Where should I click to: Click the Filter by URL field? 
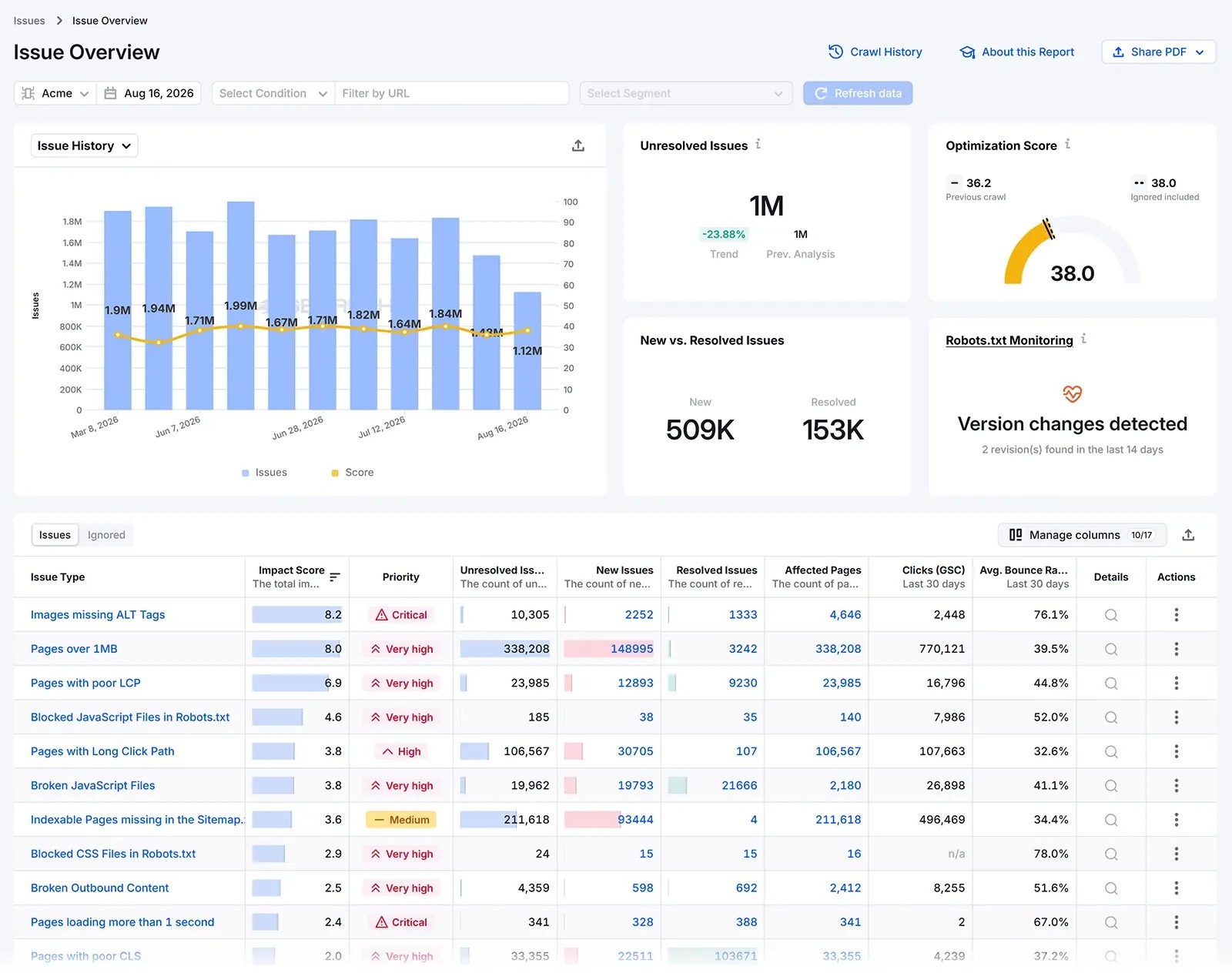pos(452,93)
